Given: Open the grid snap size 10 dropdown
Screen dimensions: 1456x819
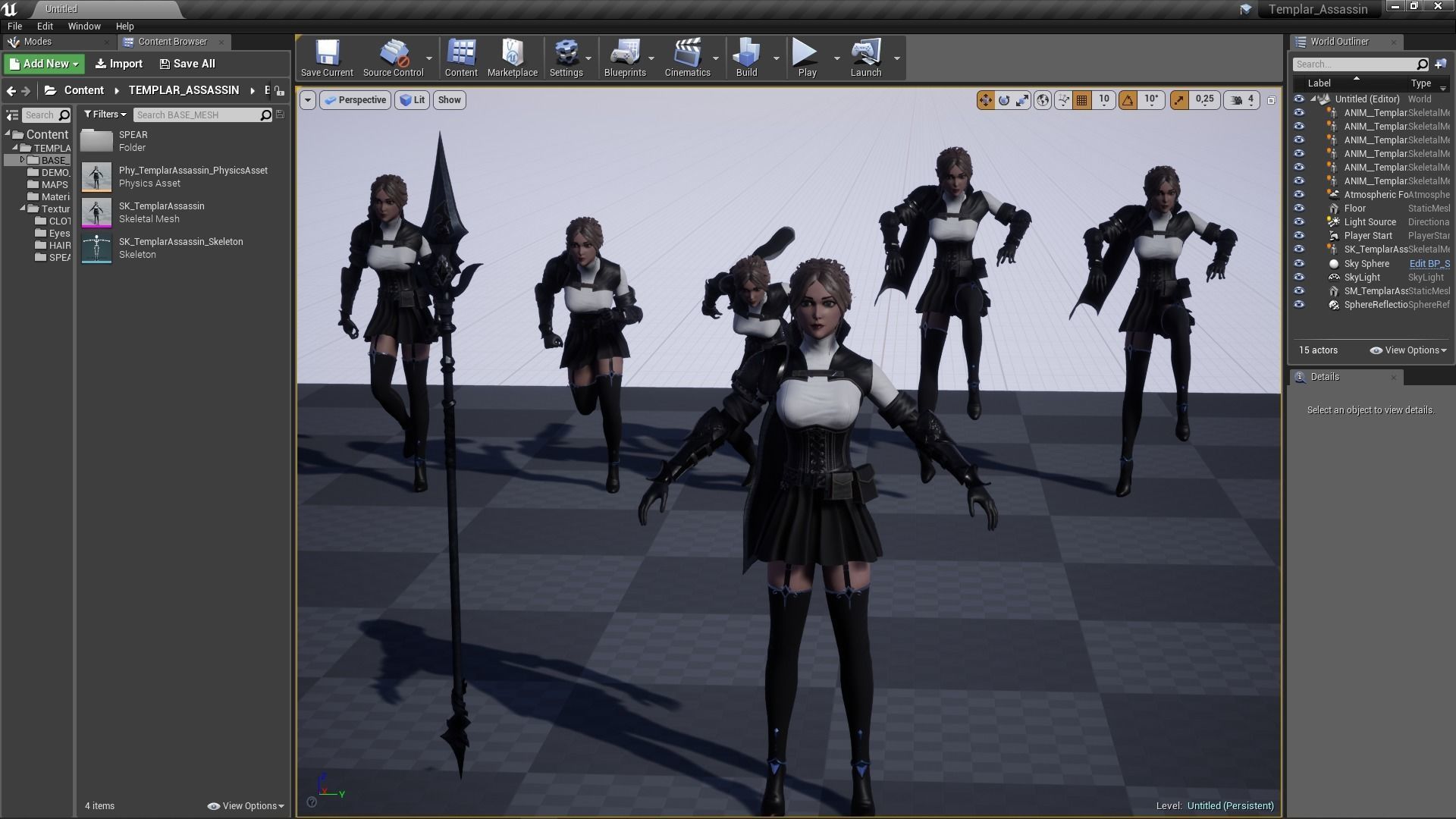Looking at the screenshot, I should [x=1104, y=100].
